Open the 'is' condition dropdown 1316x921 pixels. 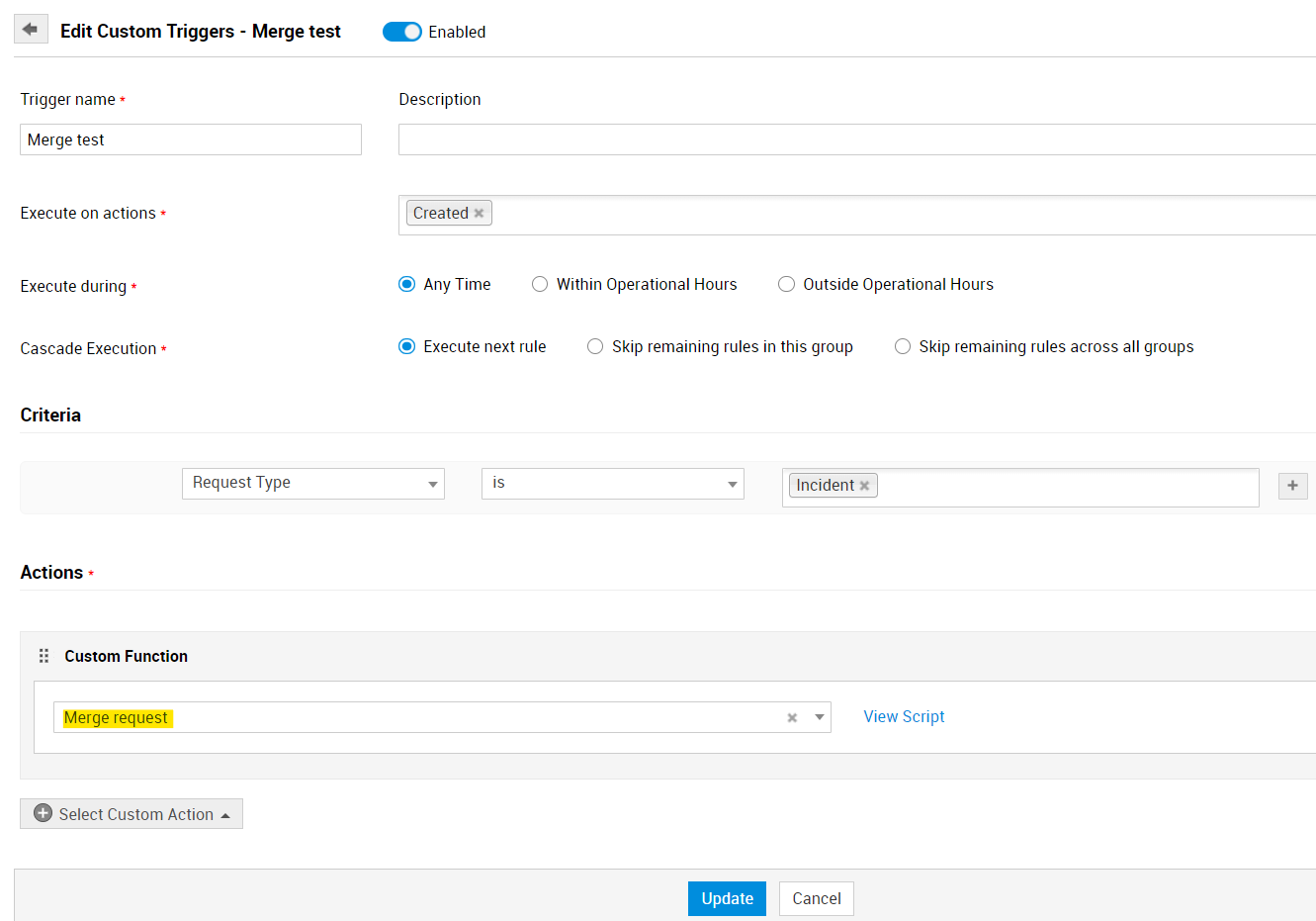click(x=612, y=484)
